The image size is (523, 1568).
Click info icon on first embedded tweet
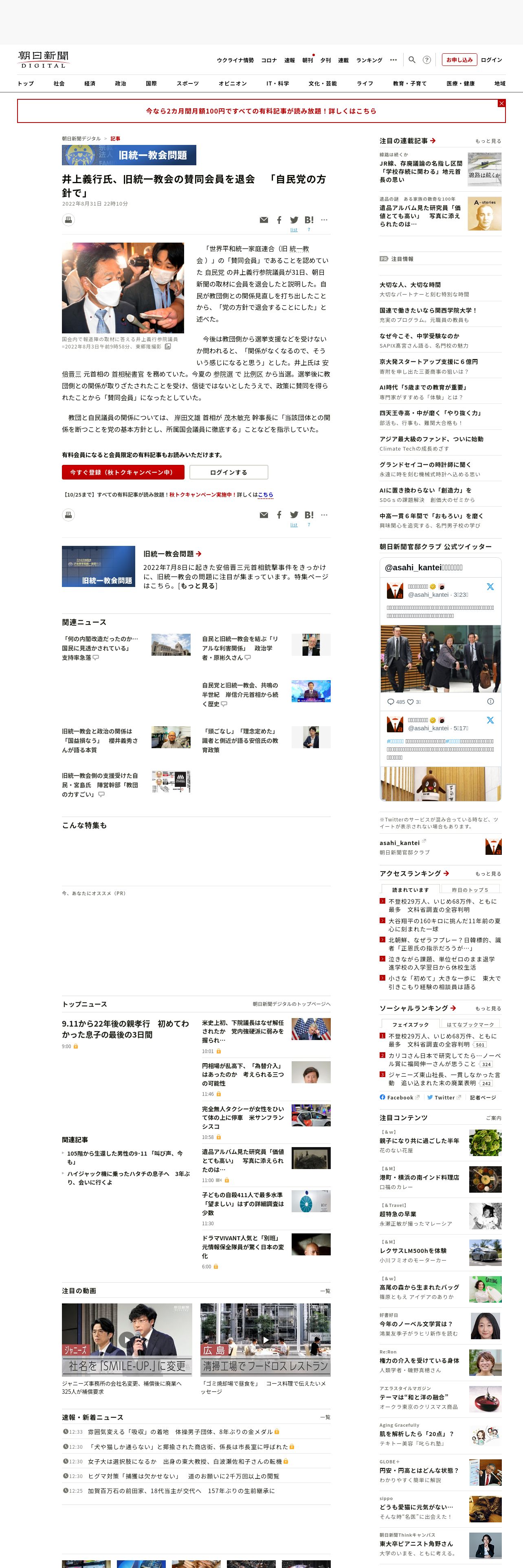490,701
